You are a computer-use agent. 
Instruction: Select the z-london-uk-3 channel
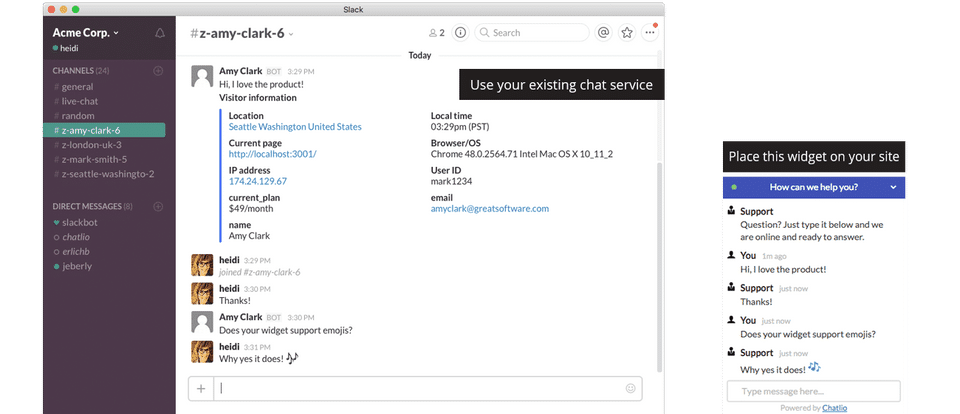coord(91,144)
